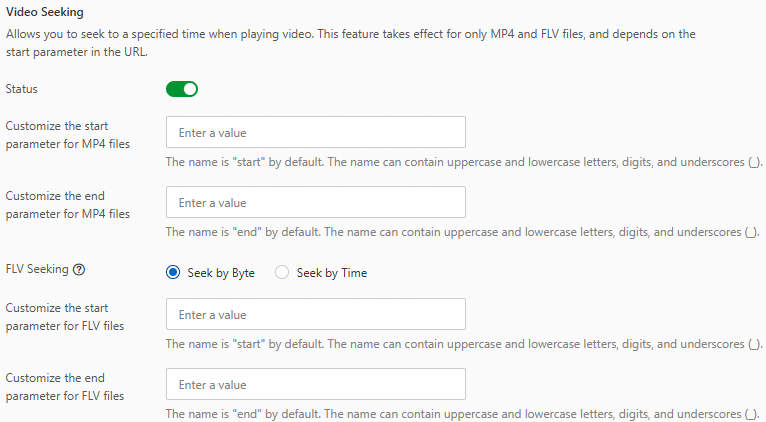
Task: Focus the FLV start parameter input field
Action: 315,315
